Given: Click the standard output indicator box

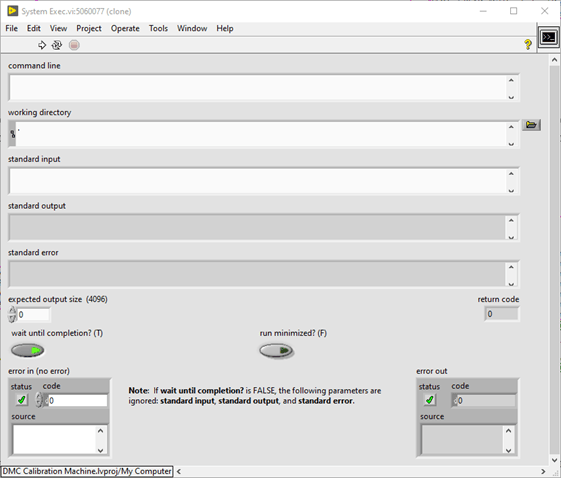Looking at the screenshot, I should (257, 228).
